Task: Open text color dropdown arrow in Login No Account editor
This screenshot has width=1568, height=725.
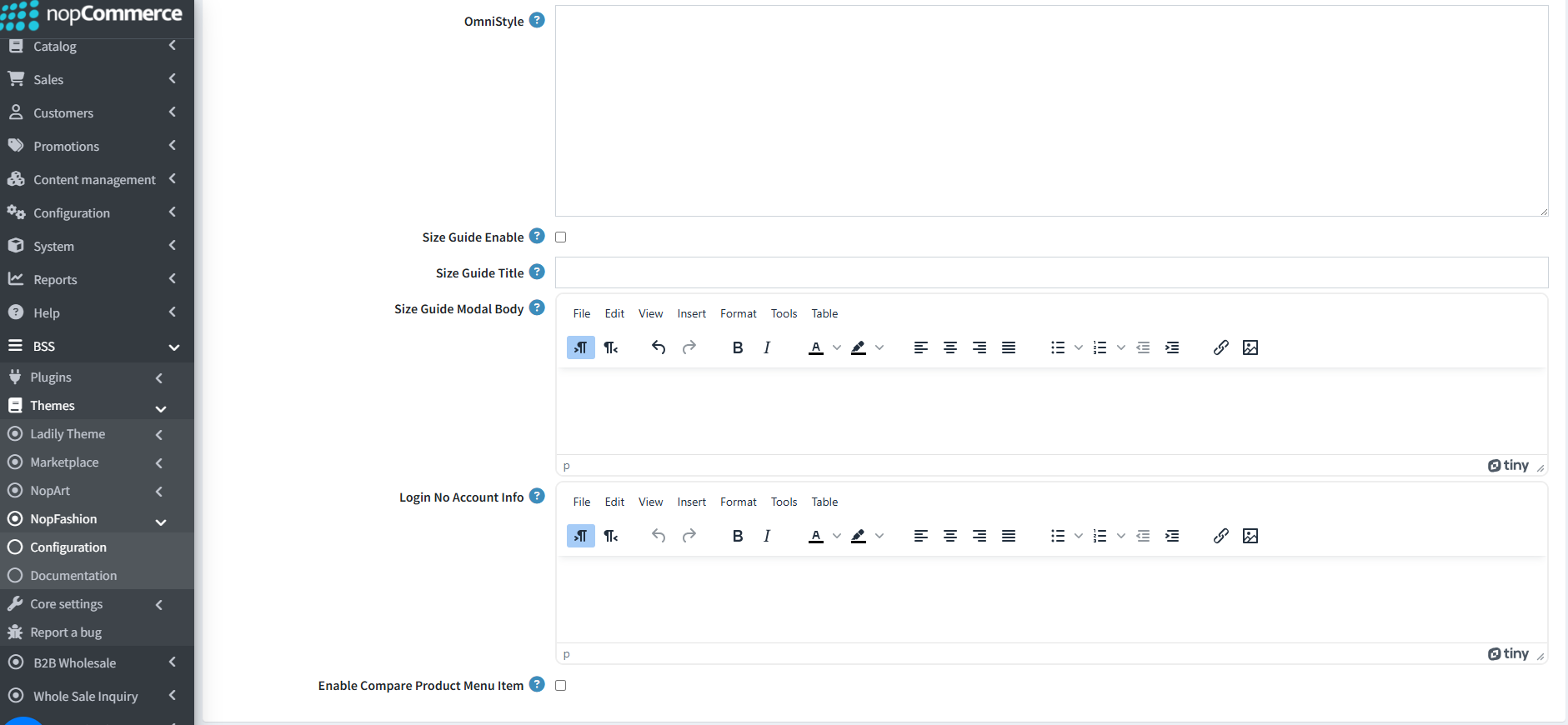Action: pyautogui.click(x=837, y=536)
